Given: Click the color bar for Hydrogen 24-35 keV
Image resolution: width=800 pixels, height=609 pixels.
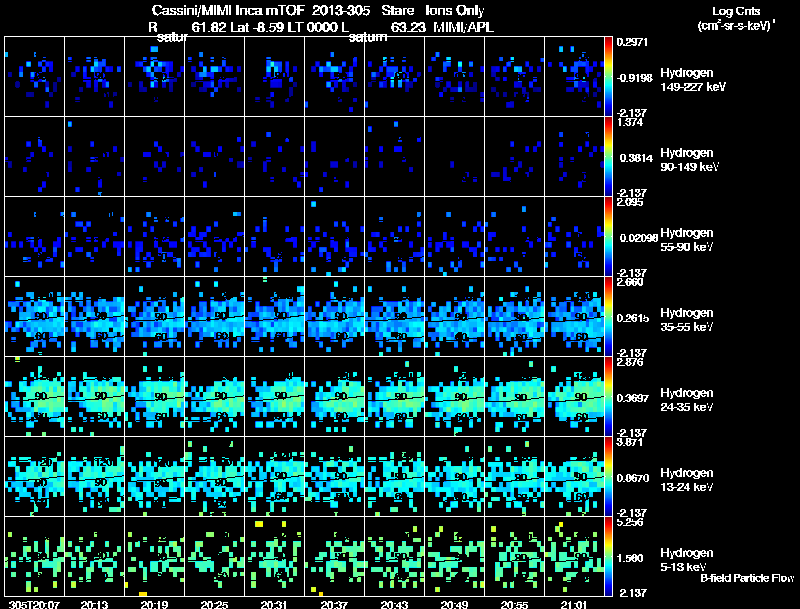Looking at the screenshot, I should point(610,396).
